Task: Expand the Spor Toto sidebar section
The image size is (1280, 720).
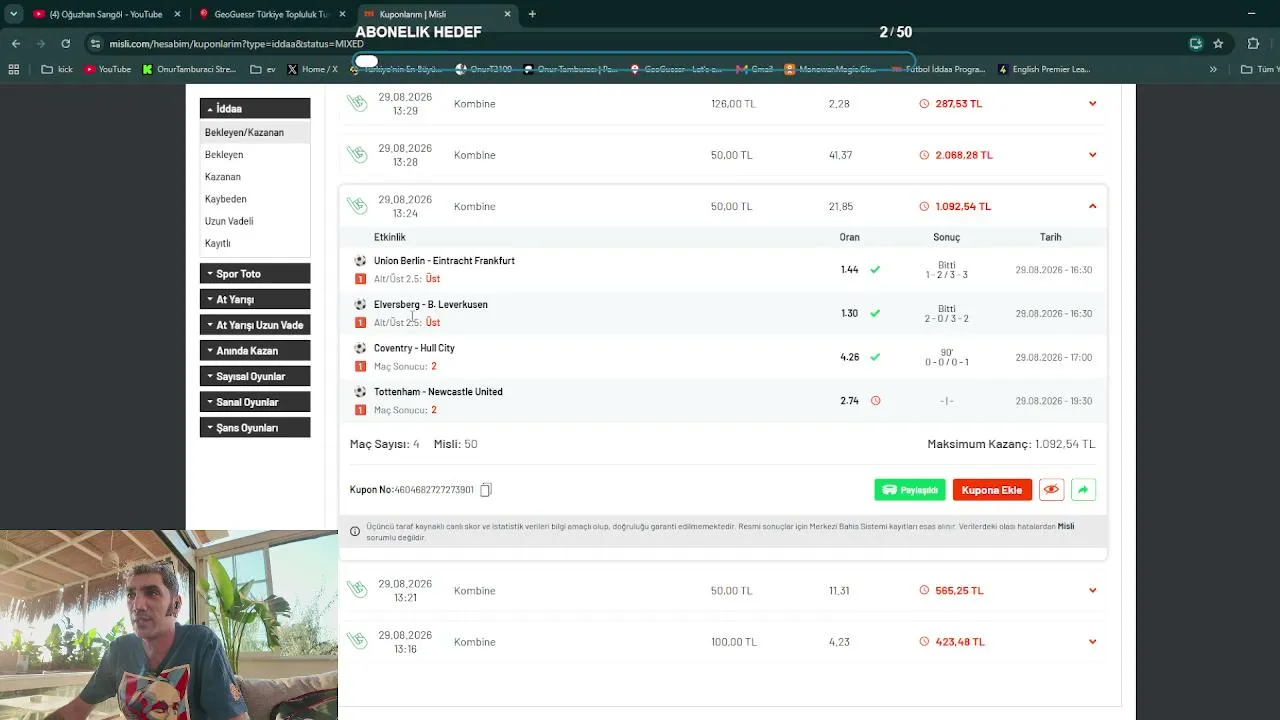Action: tap(255, 274)
